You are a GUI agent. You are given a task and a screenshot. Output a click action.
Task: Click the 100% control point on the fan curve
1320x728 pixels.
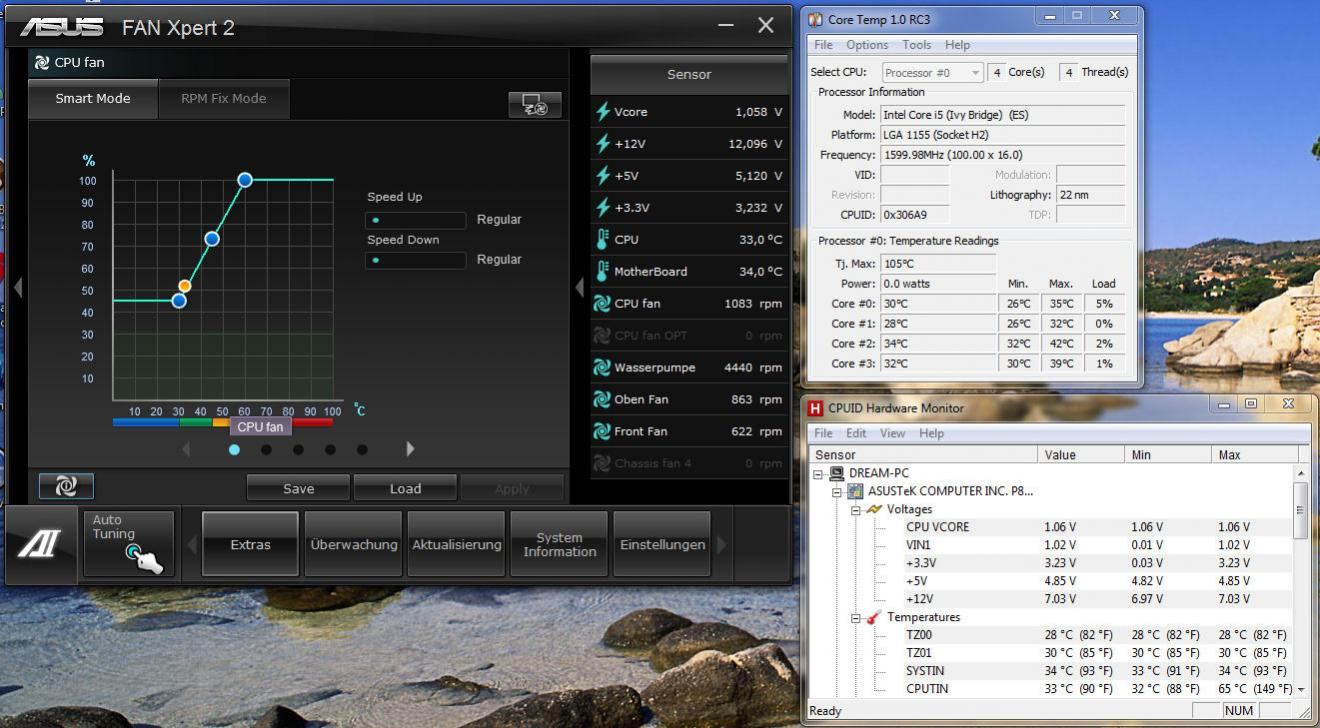pyautogui.click(x=245, y=180)
